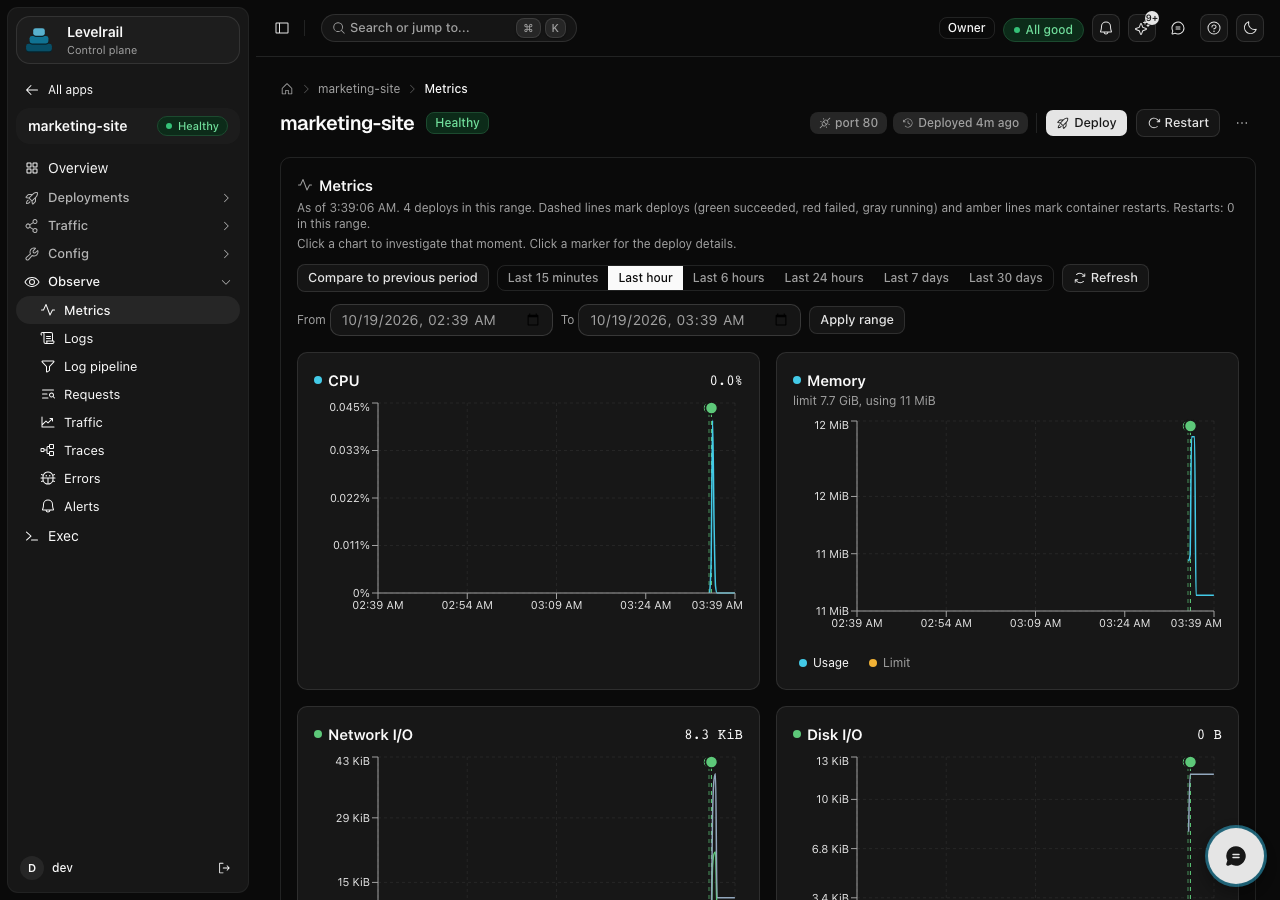Click the Restart button
Screen dimensions: 1280x900
pyautogui.click(x=1178, y=123)
